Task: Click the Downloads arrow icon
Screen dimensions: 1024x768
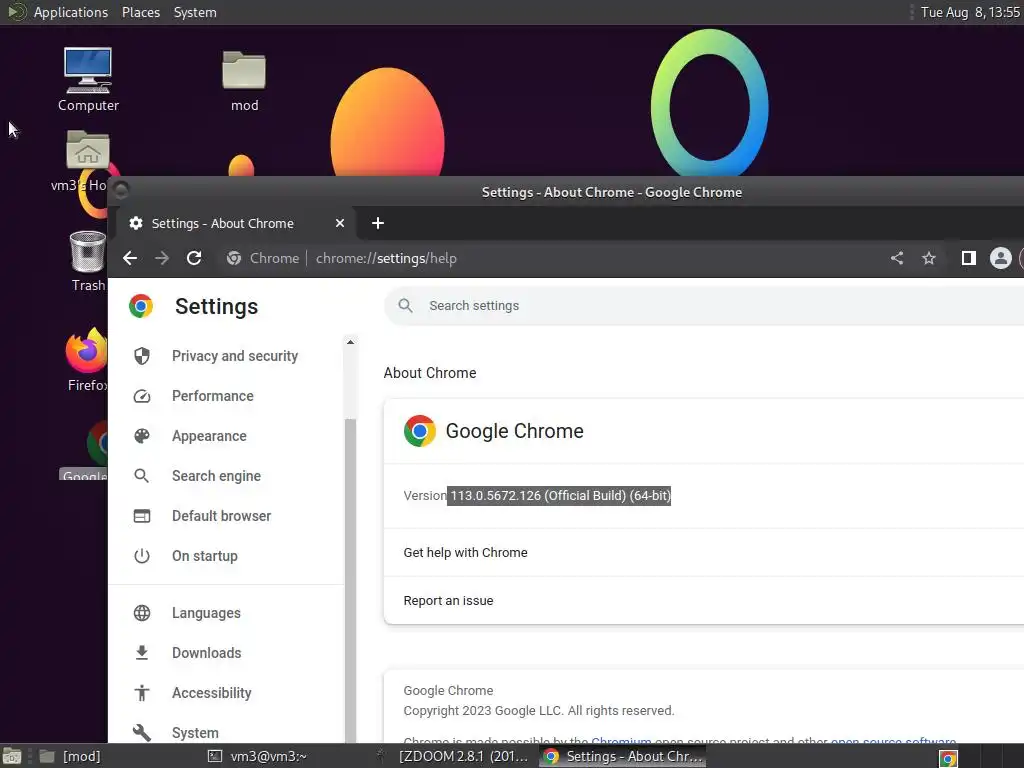Action: tap(142, 652)
